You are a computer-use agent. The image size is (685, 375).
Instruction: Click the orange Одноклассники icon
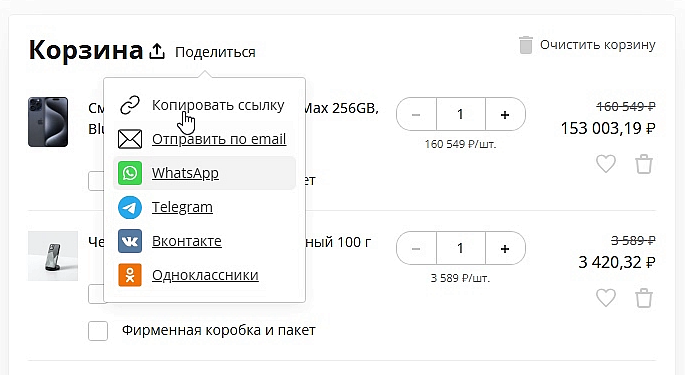130,275
